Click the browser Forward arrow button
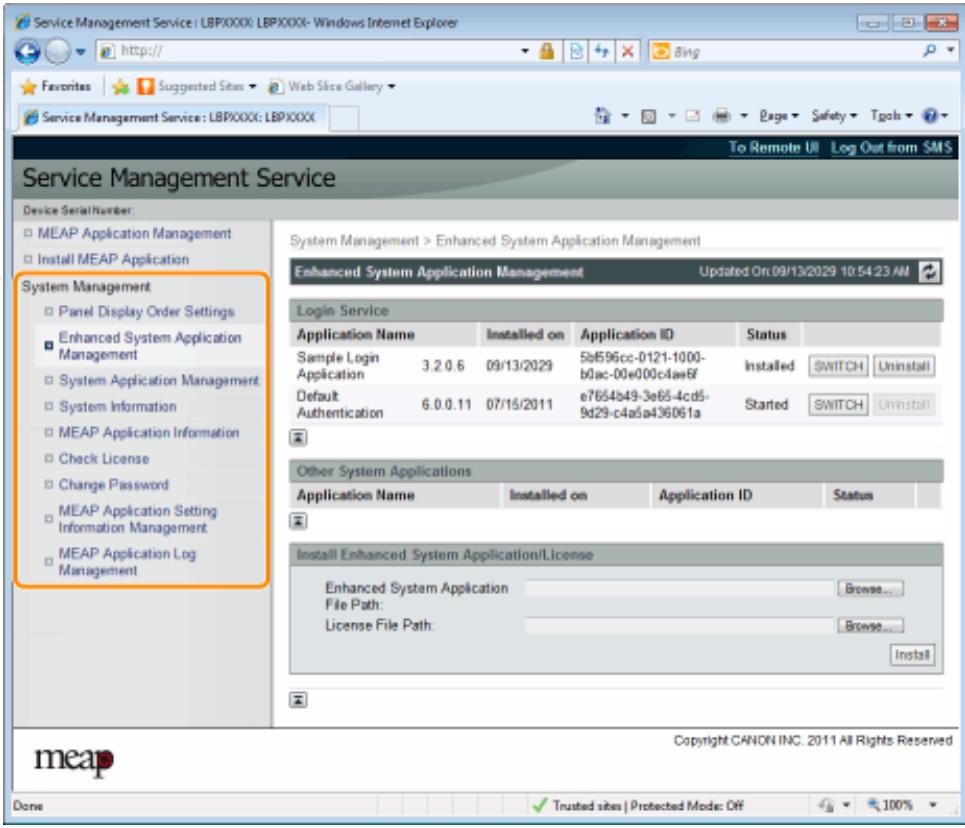The width and height of the screenshot is (965, 828). click(58, 52)
